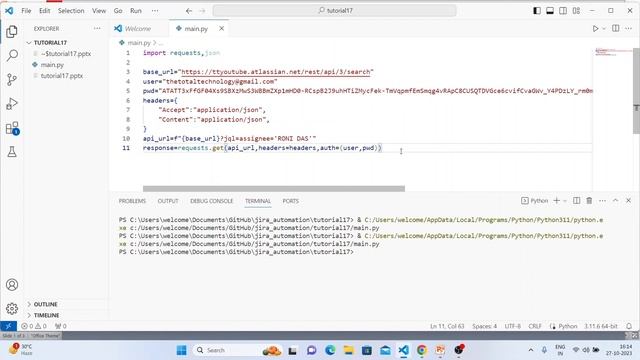Open tutorial17.pptx in the Explorer
The width and height of the screenshot is (640, 360).
pos(62,76)
